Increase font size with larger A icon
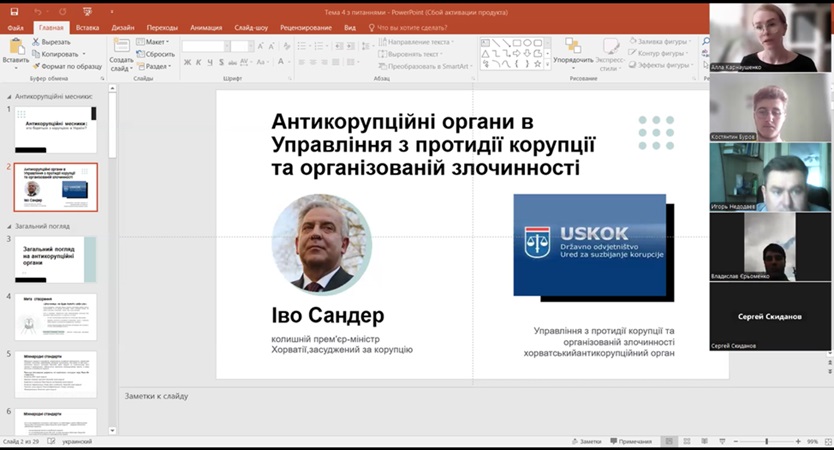Image resolution: width=834 pixels, height=450 pixels. 260,46
